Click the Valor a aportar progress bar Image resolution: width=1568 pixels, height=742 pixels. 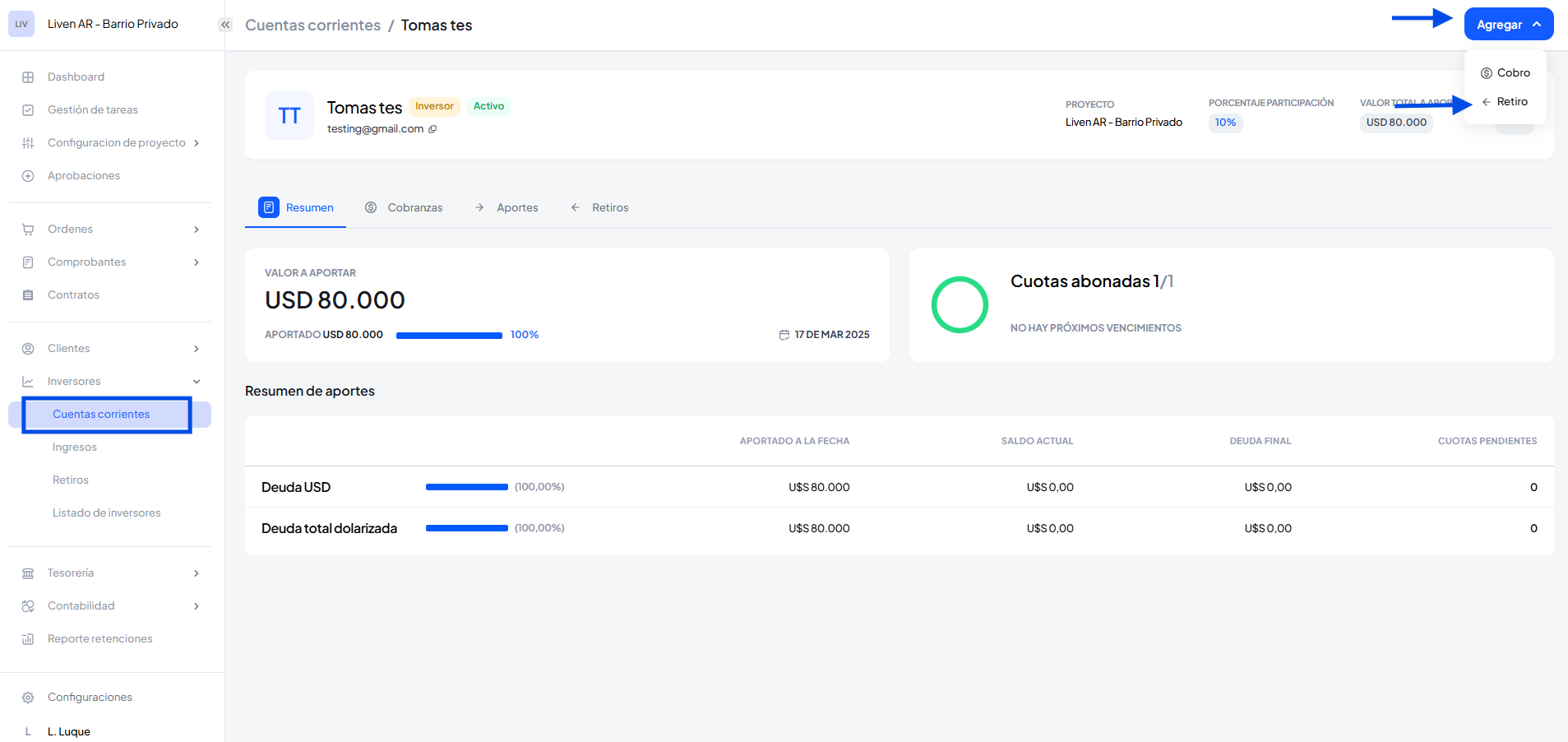449,336
